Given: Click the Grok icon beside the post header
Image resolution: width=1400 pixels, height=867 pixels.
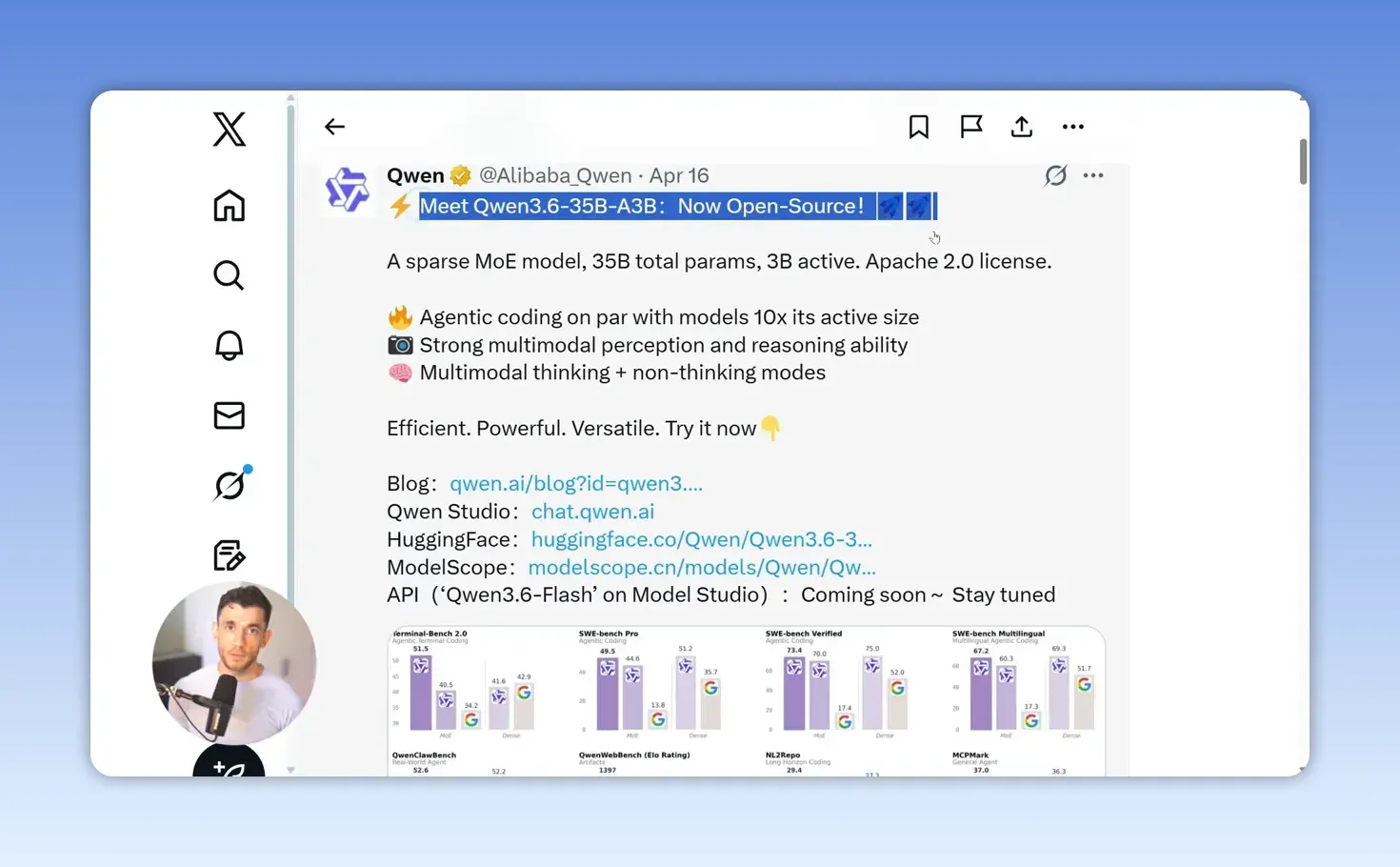Looking at the screenshot, I should point(1055,175).
